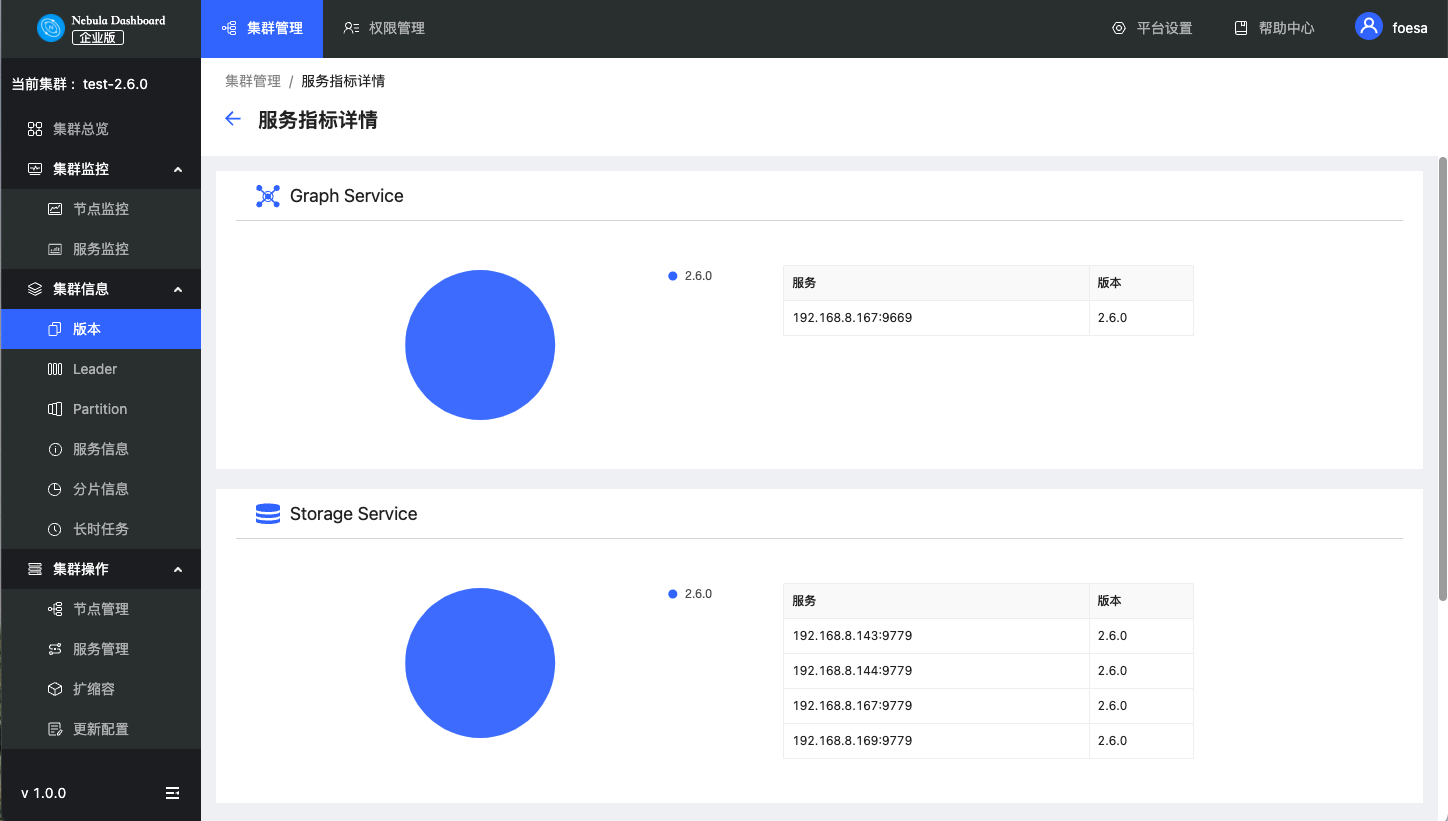Click the Nebula Dashboard logo icon
The image size is (1448, 821).
[50, 28]
